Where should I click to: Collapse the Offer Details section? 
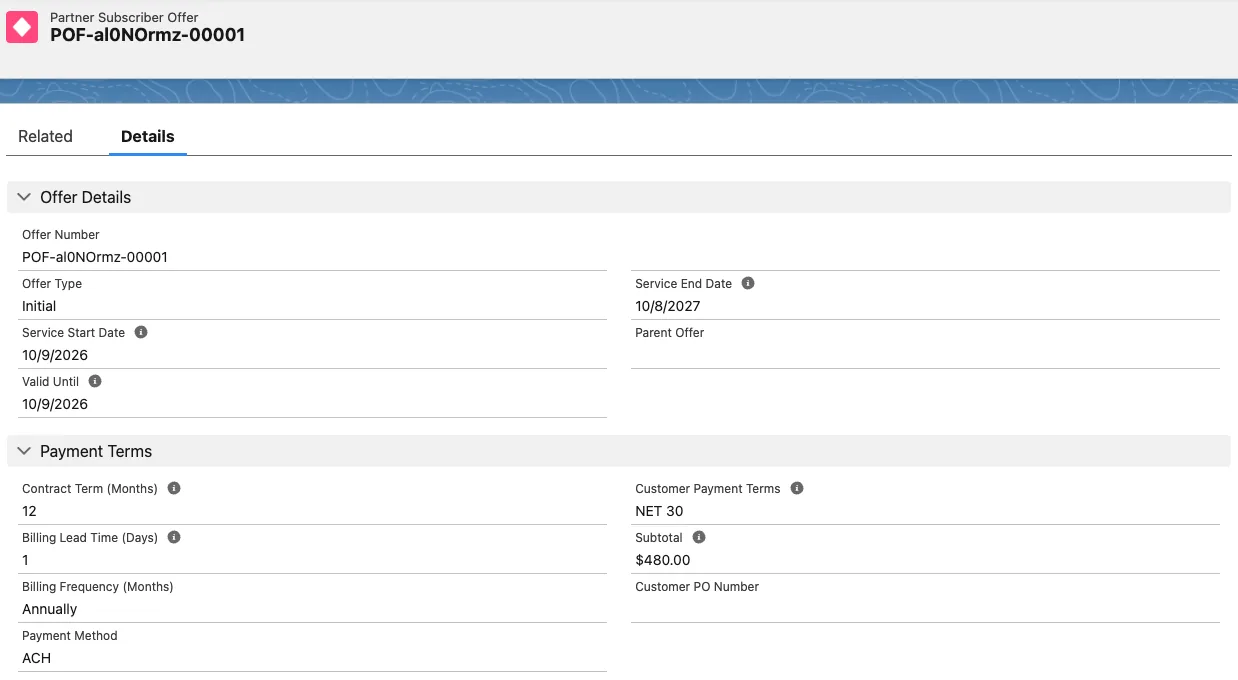tap(24, 197)
